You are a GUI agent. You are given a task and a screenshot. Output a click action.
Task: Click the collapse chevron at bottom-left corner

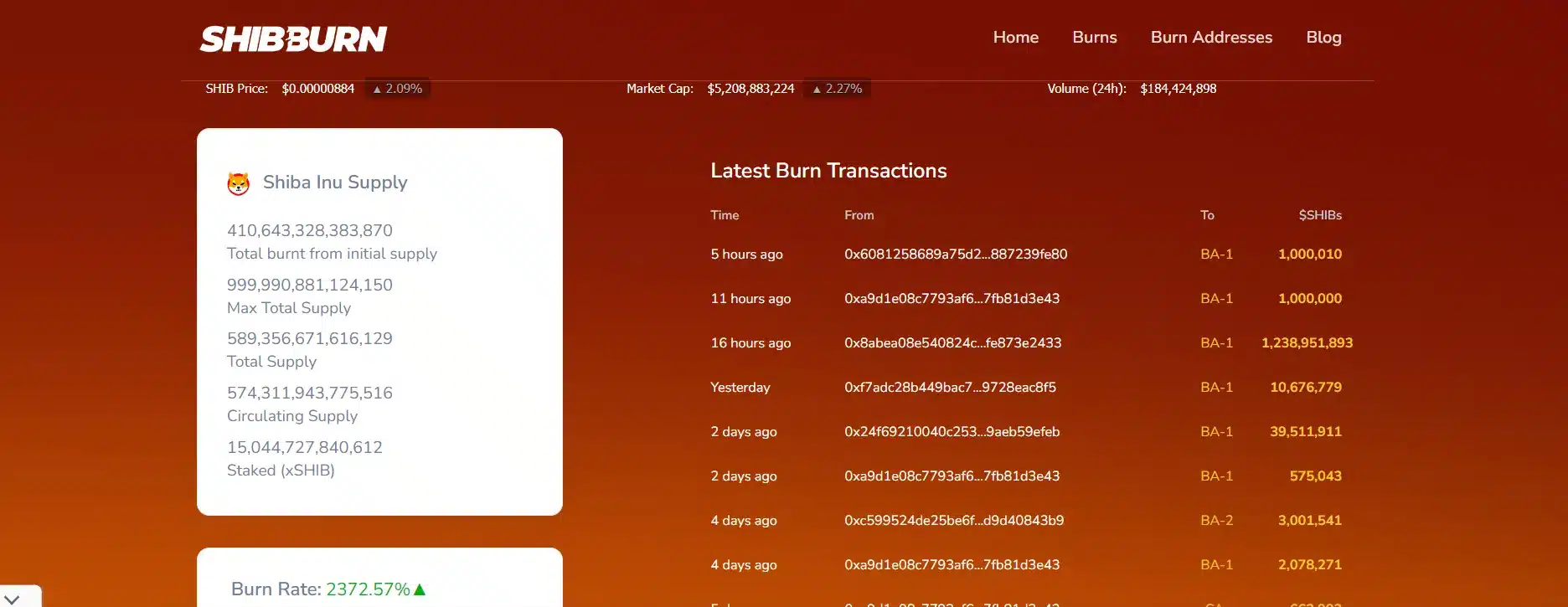(x=12, y=599)
